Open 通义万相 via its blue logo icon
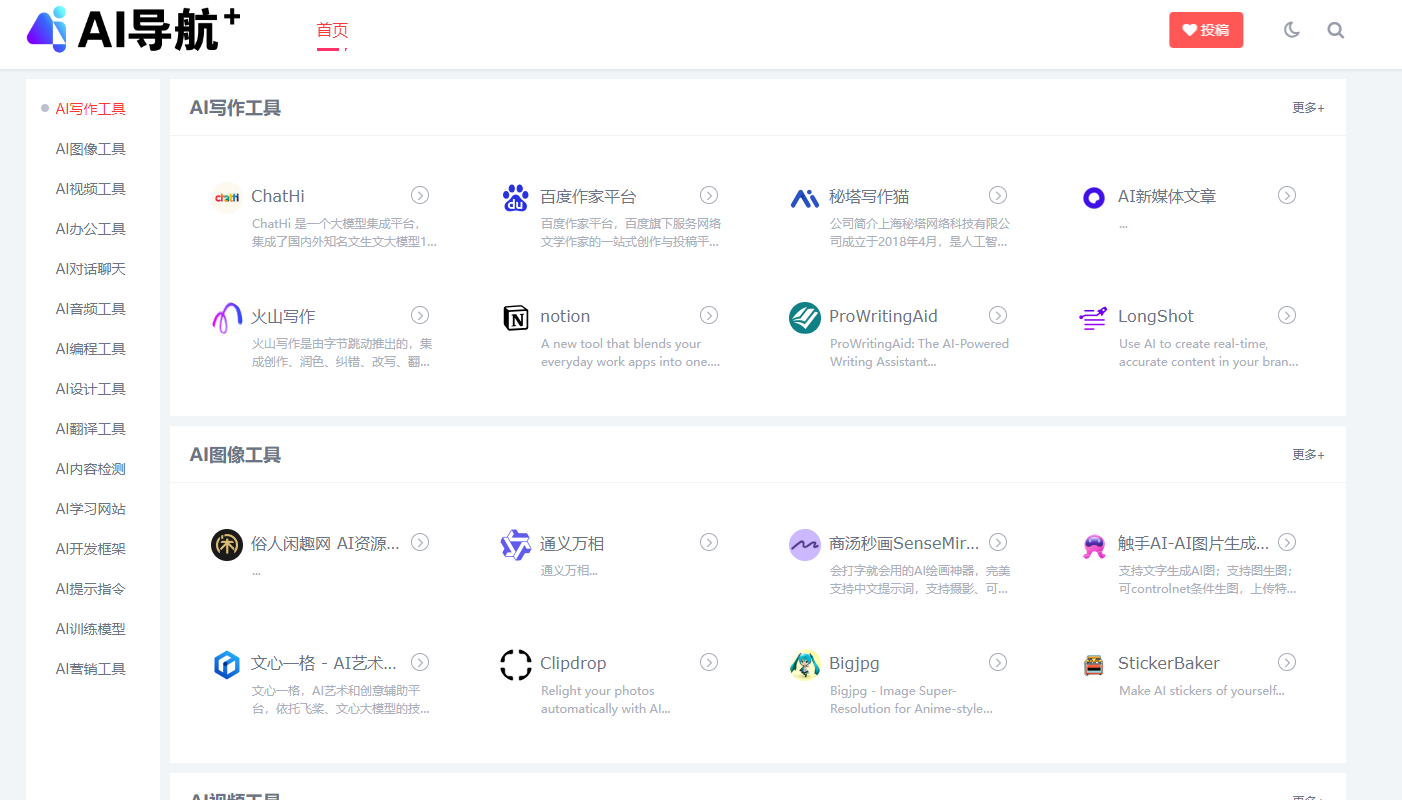 coord(515,545)
